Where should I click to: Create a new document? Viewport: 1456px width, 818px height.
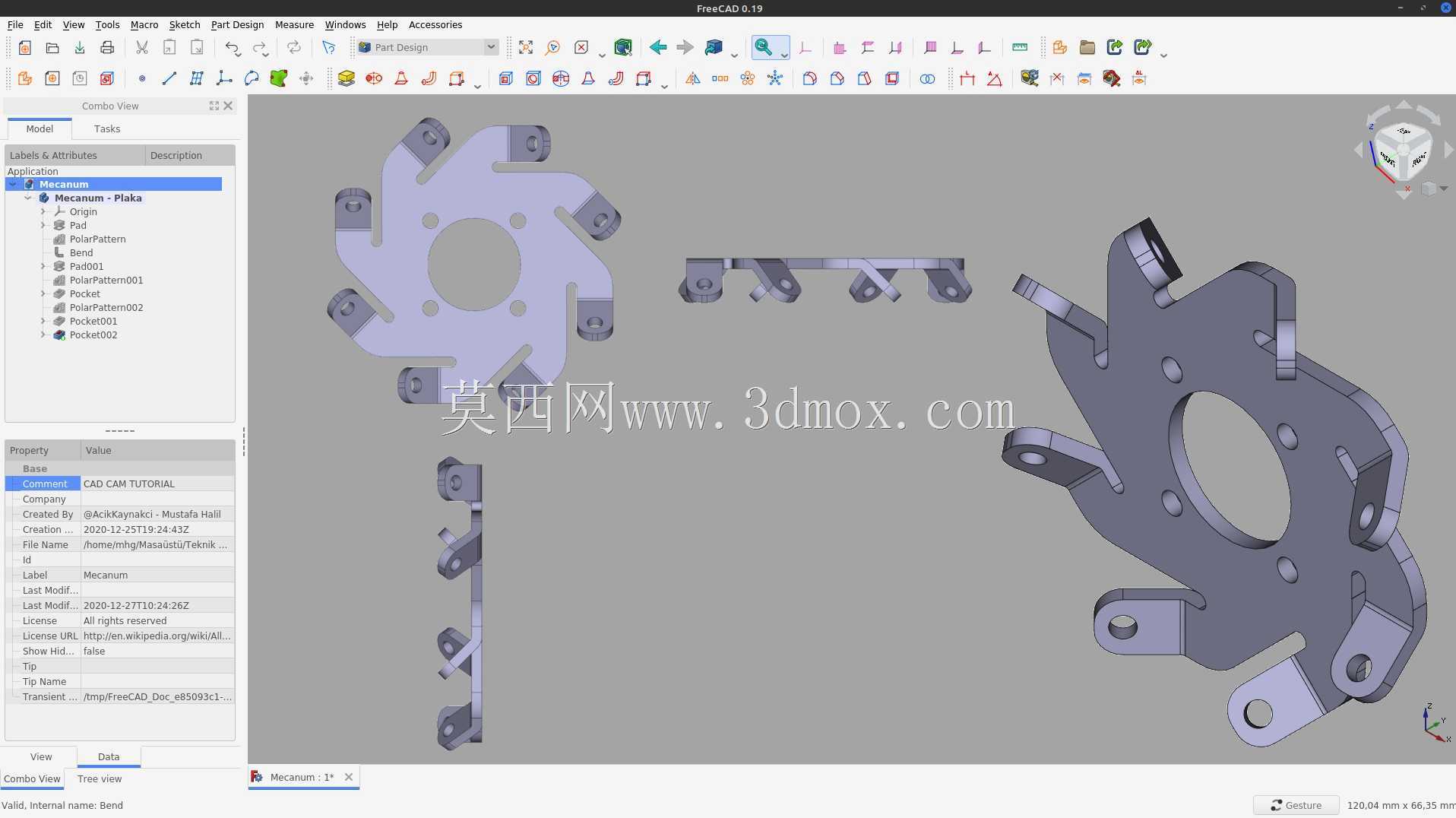pyautogui.click(x=24, y=47)
